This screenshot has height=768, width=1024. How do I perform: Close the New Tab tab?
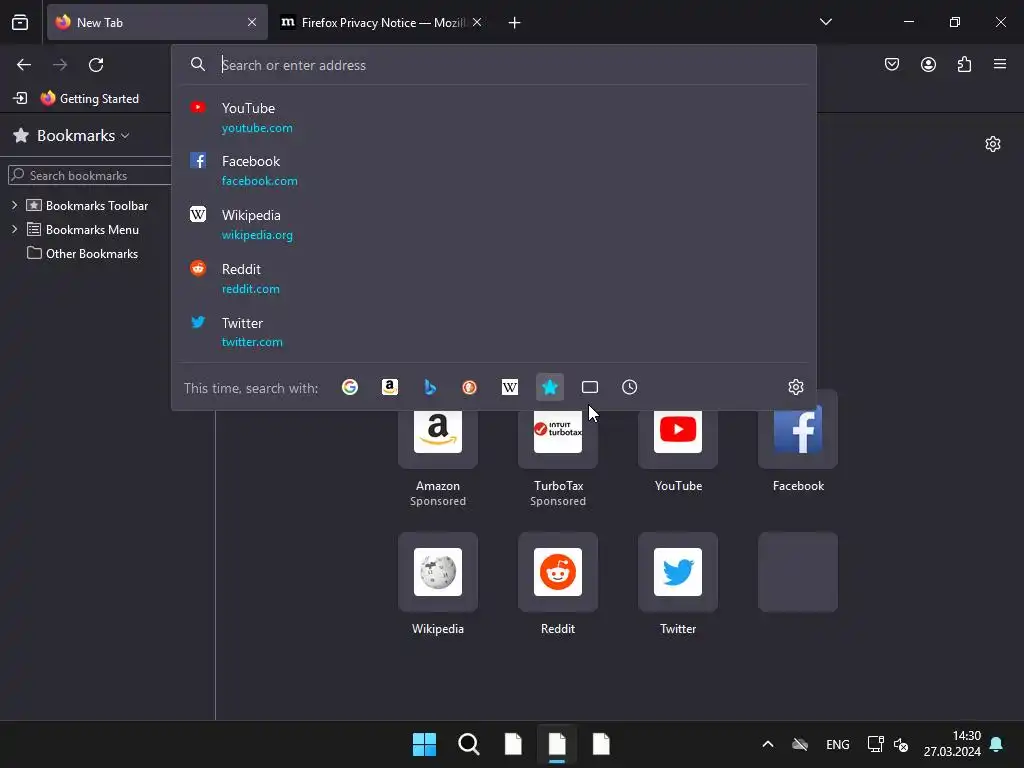click(x=251, y=22)
